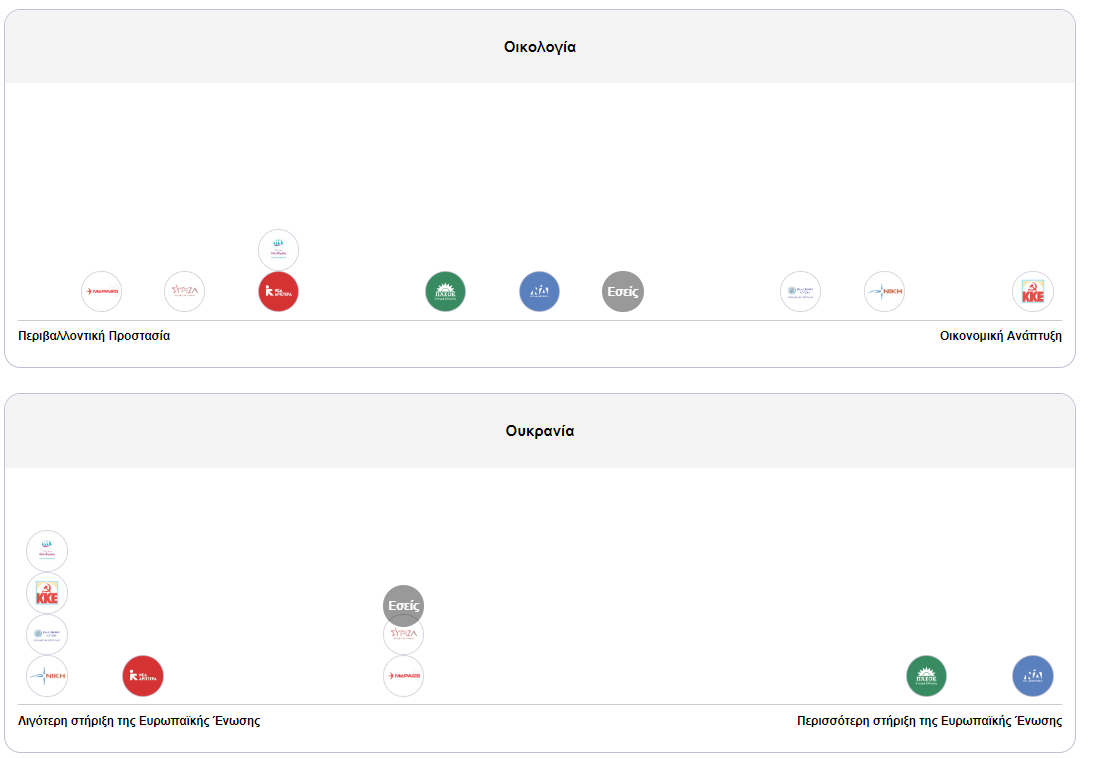This screenshot has height=758, width=1095.
Task: Click the Οικολογία section header
Action: (540, 47)
